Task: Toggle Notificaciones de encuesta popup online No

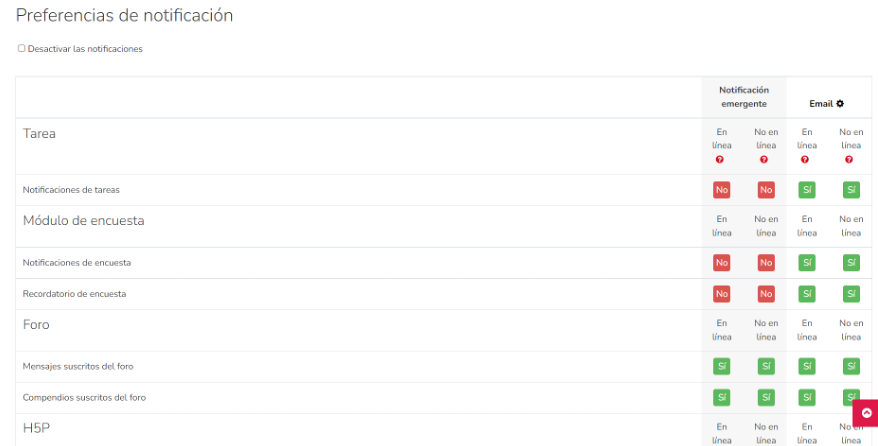Action: click(x=721, y=263)
